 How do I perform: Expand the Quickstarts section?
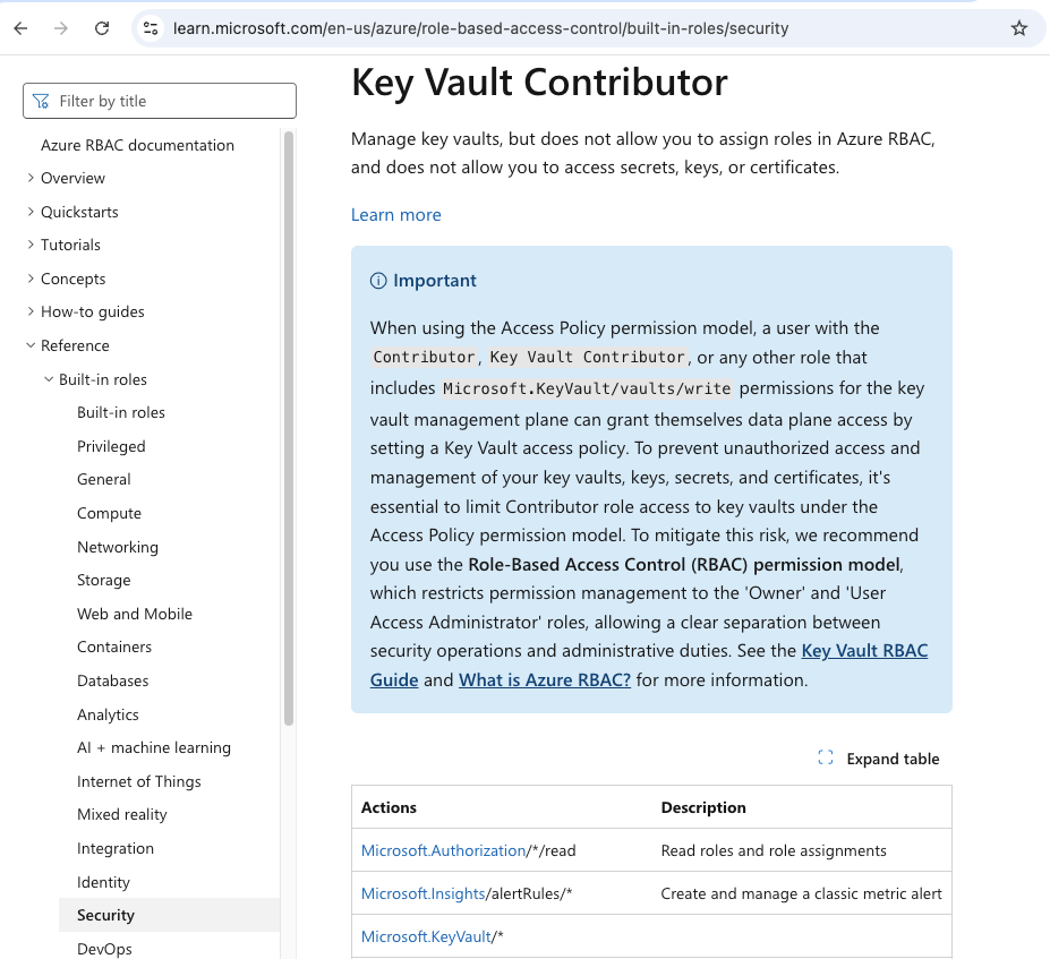pos(31,211)
